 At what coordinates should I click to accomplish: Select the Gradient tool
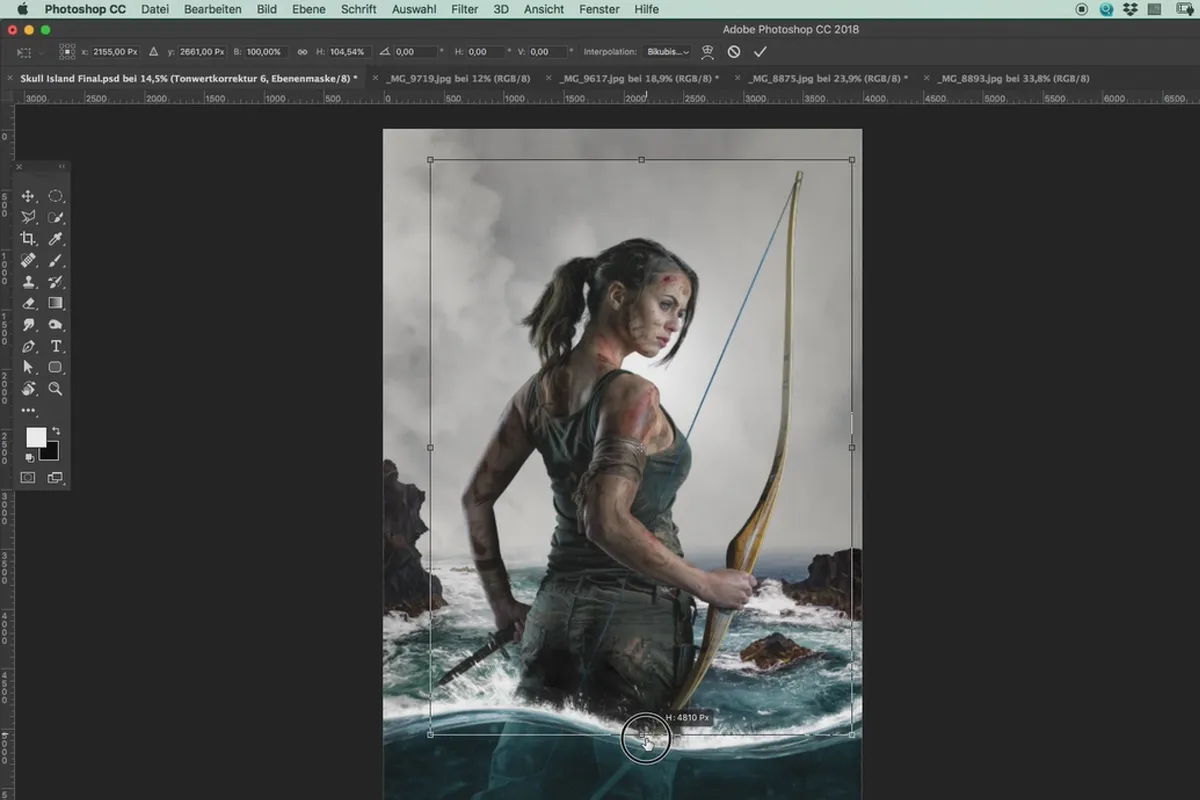[56, 303]
